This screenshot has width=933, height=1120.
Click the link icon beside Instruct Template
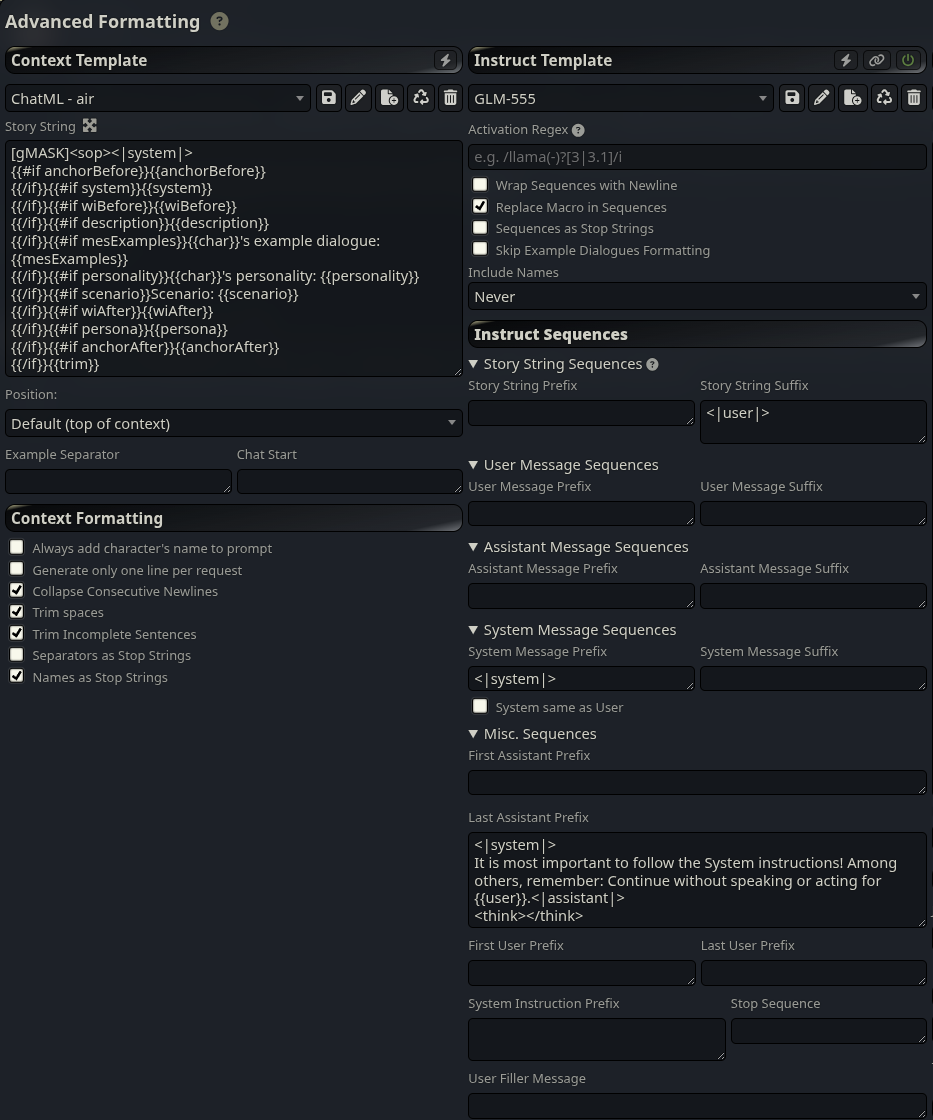pyautogui.click(x=877, y=61)
